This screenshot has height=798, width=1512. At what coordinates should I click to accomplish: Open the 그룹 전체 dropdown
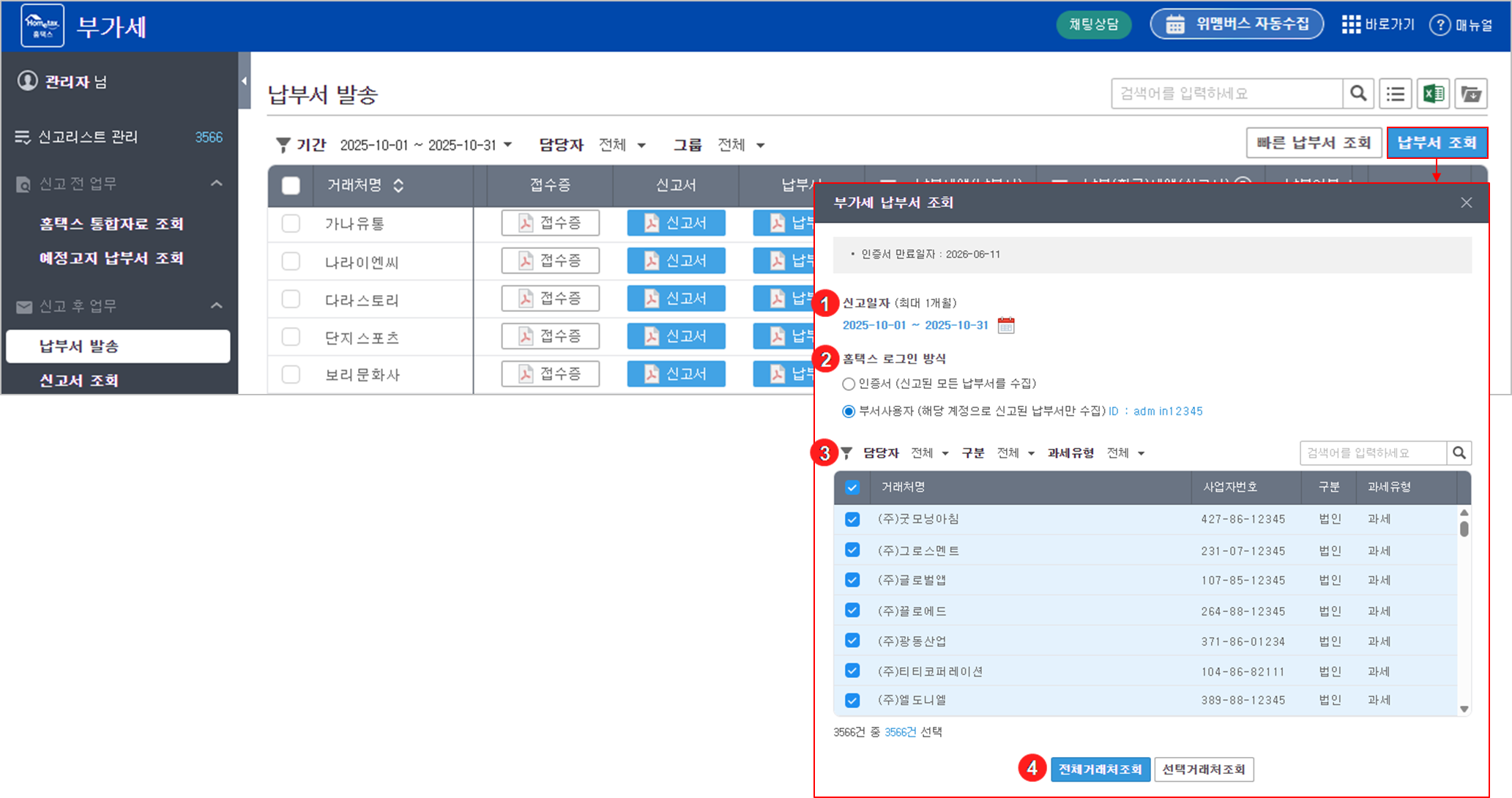[741, 145]
